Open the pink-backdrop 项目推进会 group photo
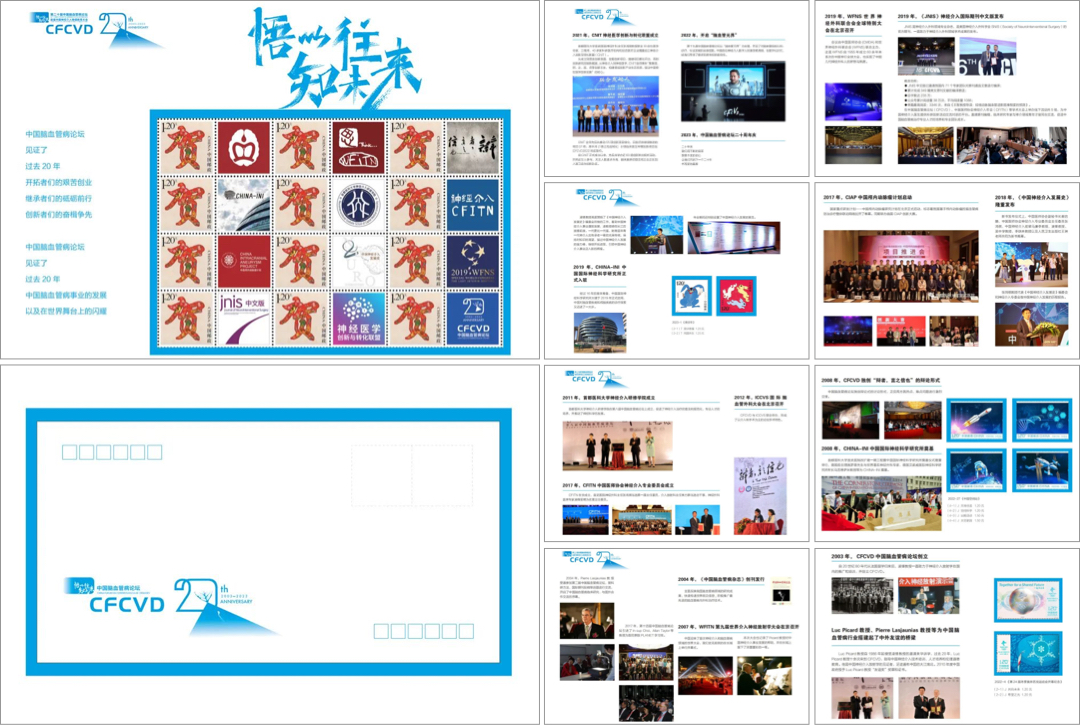Viewport: 1080px width, 725px height. pos(901,267)
